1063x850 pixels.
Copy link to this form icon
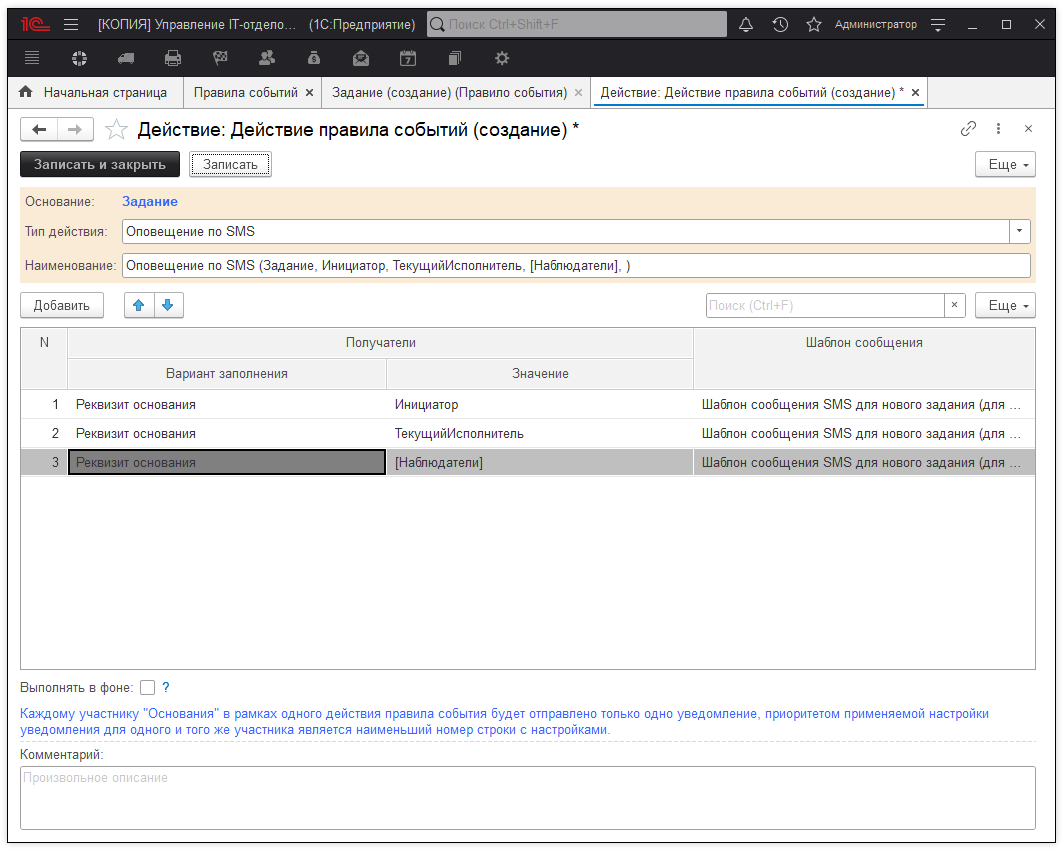point(968,129)
